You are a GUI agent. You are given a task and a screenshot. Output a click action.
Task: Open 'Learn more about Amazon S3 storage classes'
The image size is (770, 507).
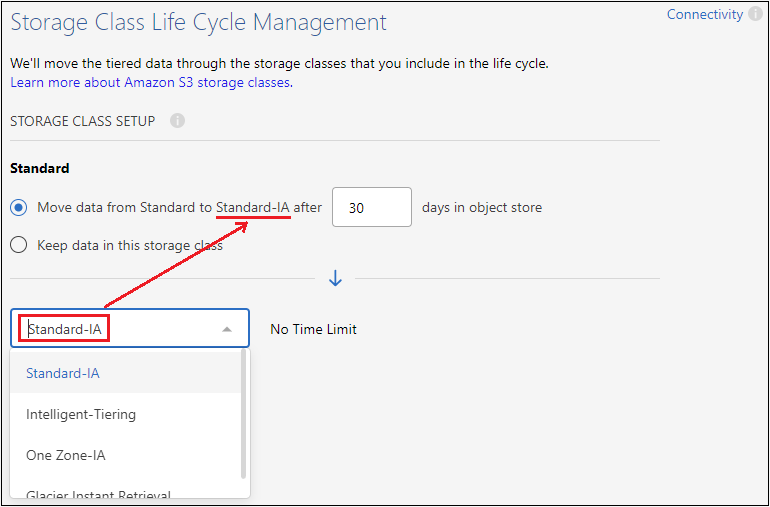point(150,82)
